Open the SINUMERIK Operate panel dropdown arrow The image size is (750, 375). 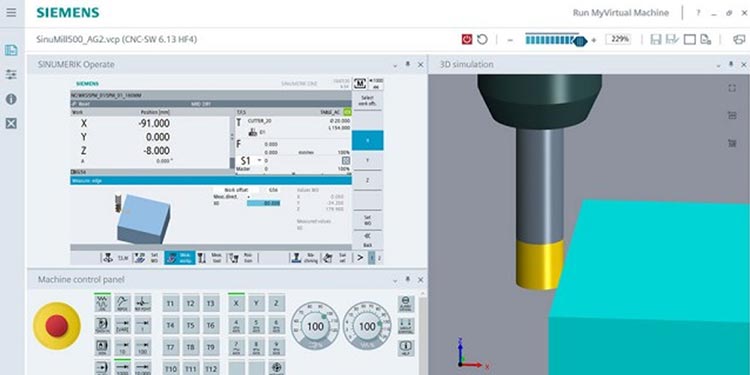(396, 65)
